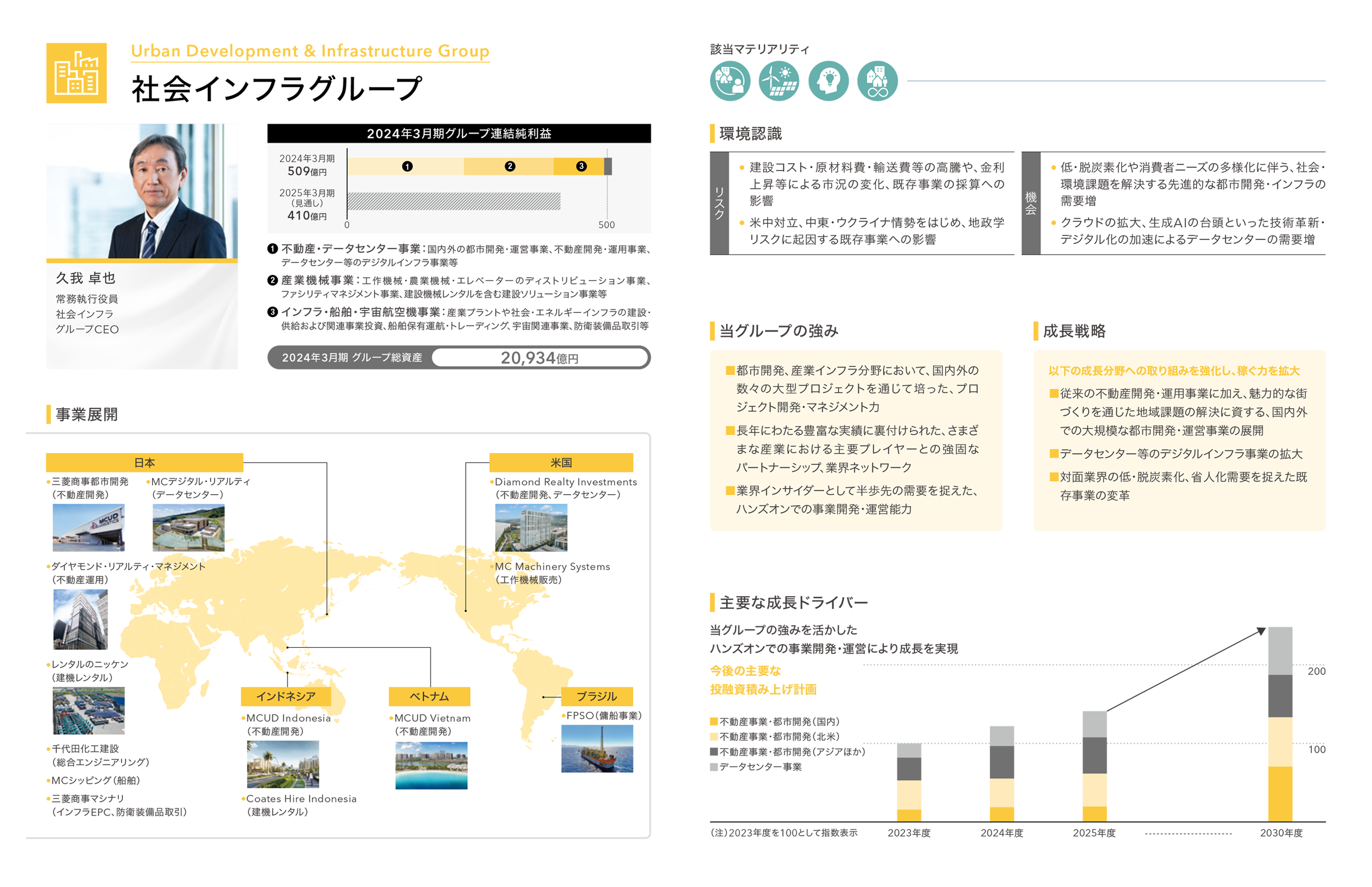Open the FPSO vessel photo
The height and width of the screenshot is (887, 1372).
point(597,749)
